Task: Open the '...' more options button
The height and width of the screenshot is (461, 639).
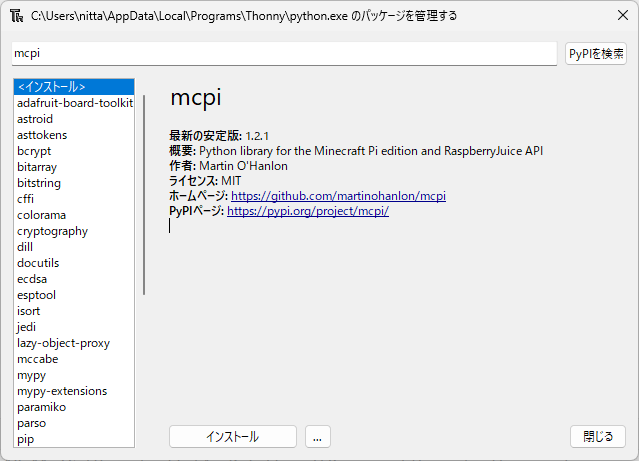Action: point(317,437)
